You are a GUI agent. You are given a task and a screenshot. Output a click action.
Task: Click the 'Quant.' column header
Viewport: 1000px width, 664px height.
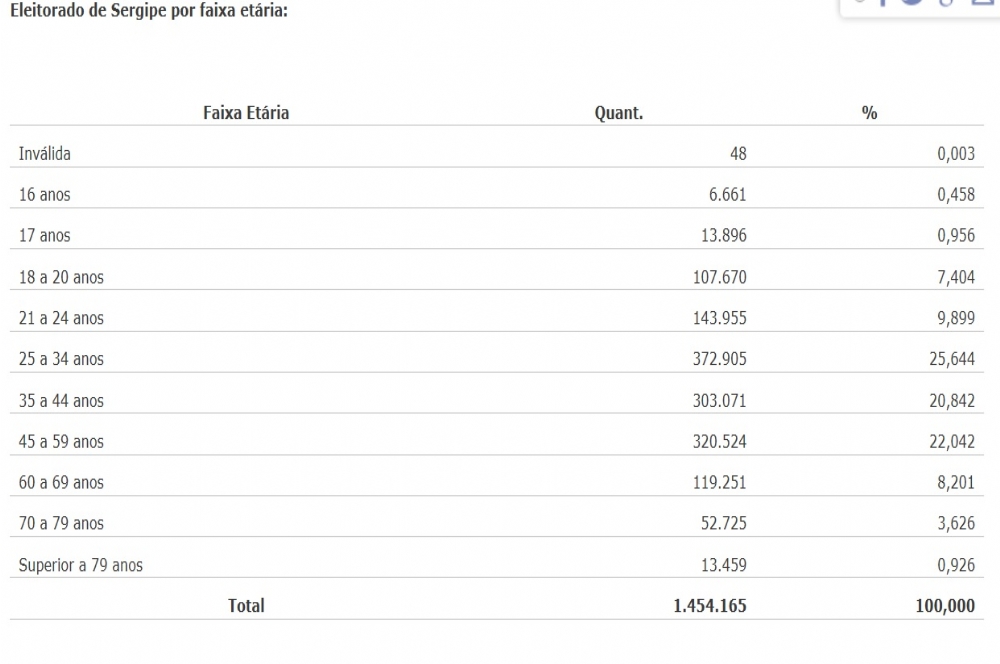[618, 113]
